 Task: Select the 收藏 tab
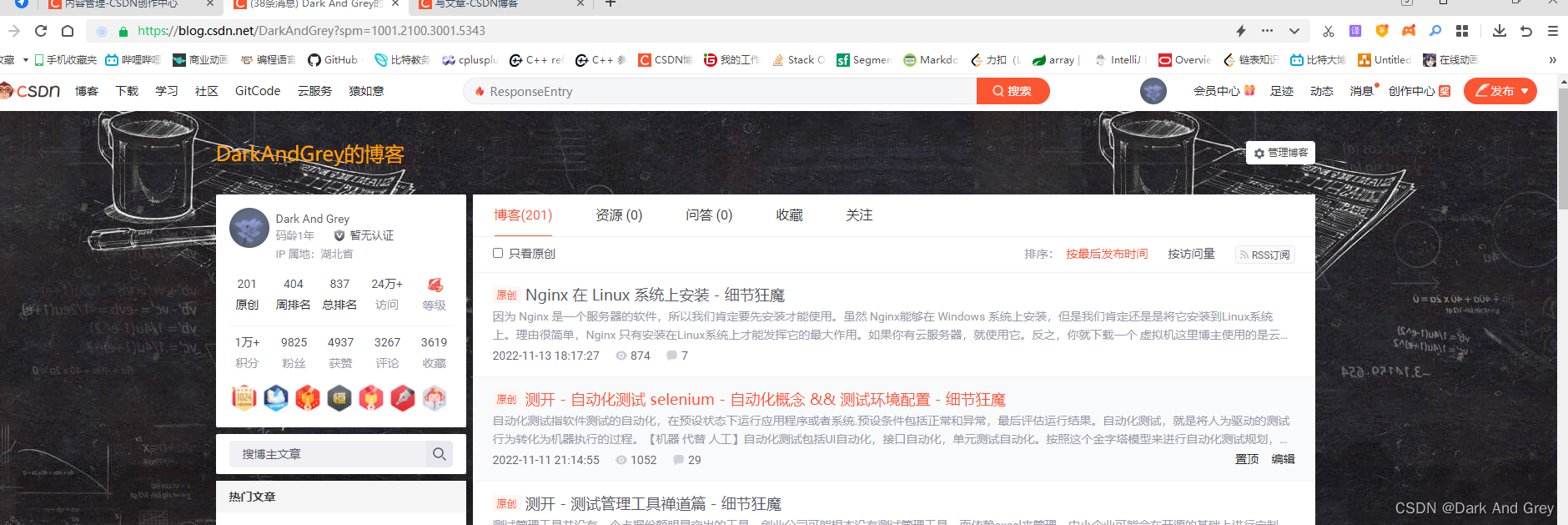789,215
